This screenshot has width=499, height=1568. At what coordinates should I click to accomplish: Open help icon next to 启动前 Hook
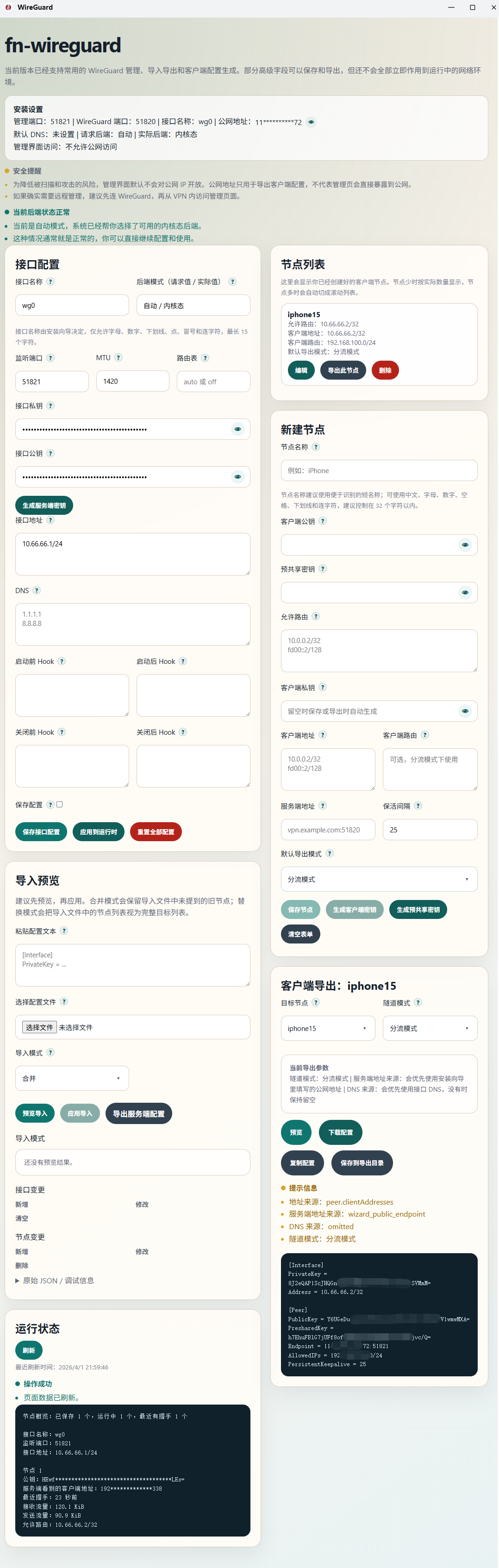[x=62, y=661]
